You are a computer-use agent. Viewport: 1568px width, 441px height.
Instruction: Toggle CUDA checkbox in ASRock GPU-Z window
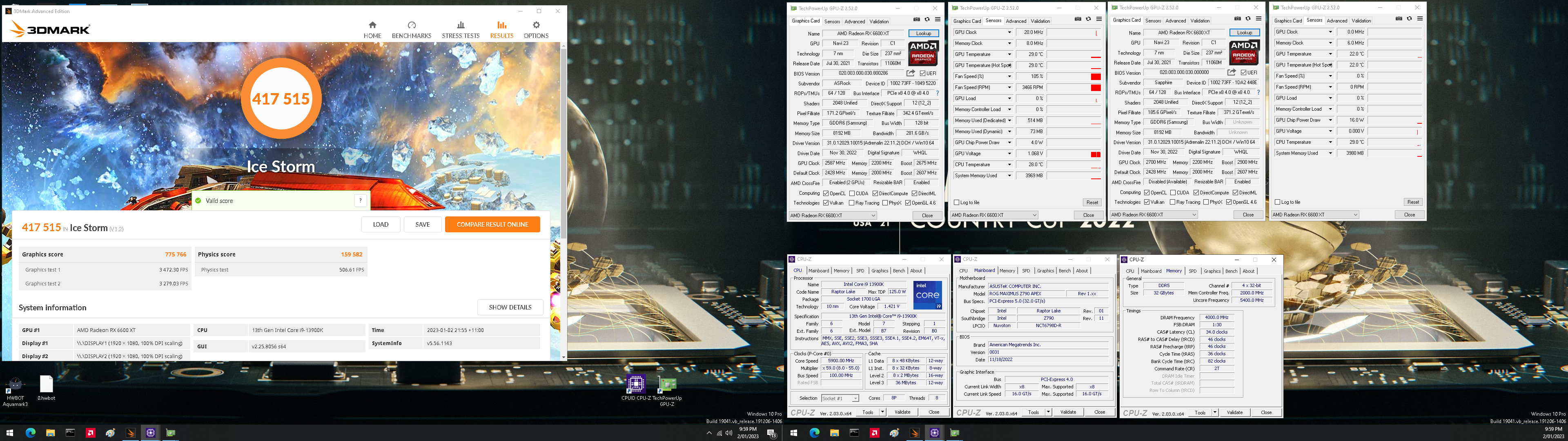(x=851, y=193)
